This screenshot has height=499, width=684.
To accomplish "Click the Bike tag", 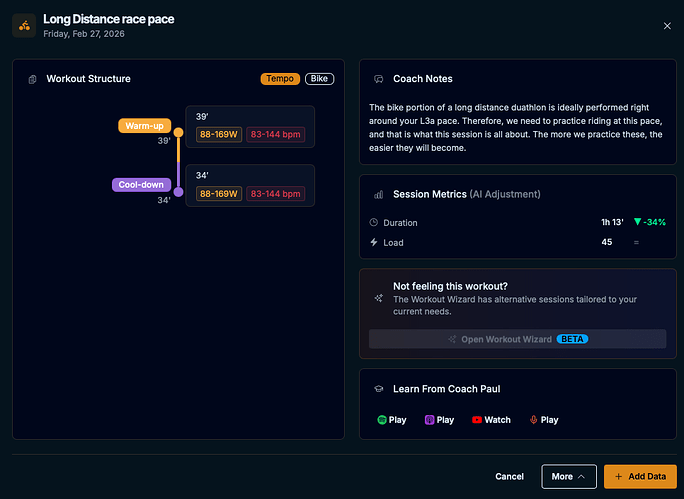I will 319,79.
